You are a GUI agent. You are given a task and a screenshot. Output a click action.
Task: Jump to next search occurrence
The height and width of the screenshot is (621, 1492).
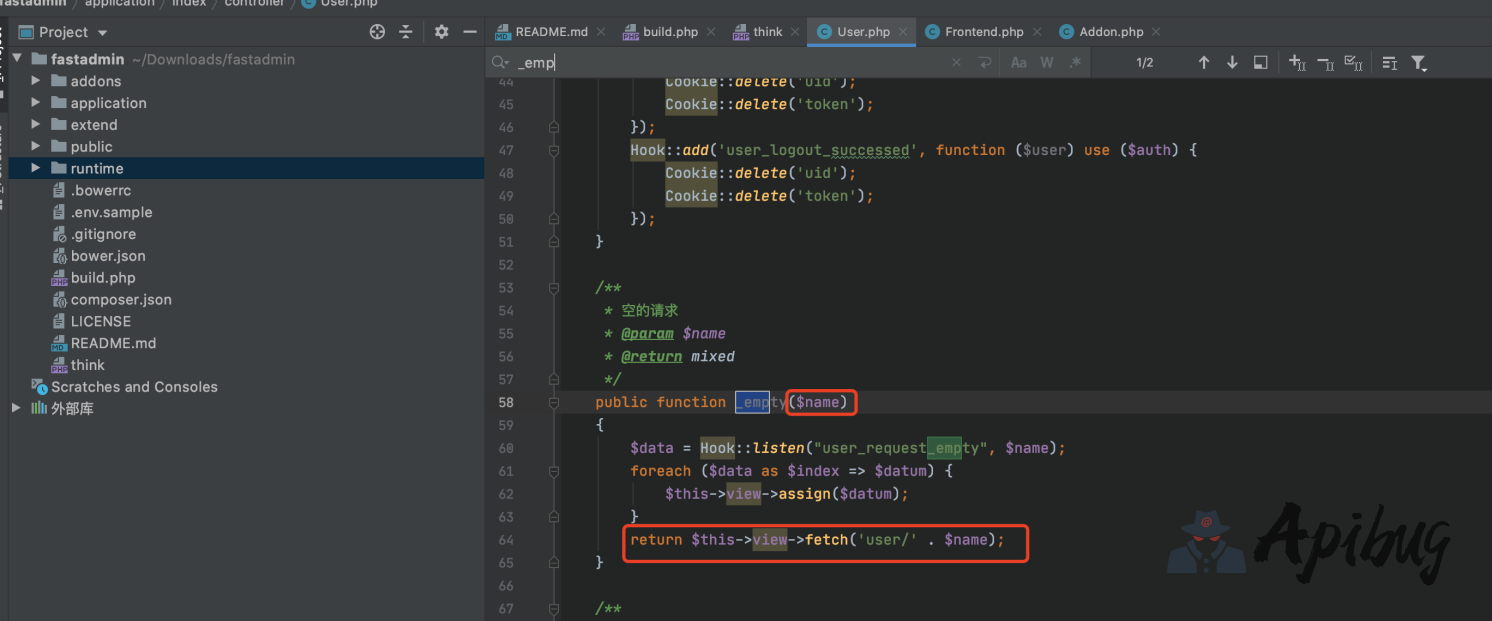pyautogui.click(x=1232, y=62)
